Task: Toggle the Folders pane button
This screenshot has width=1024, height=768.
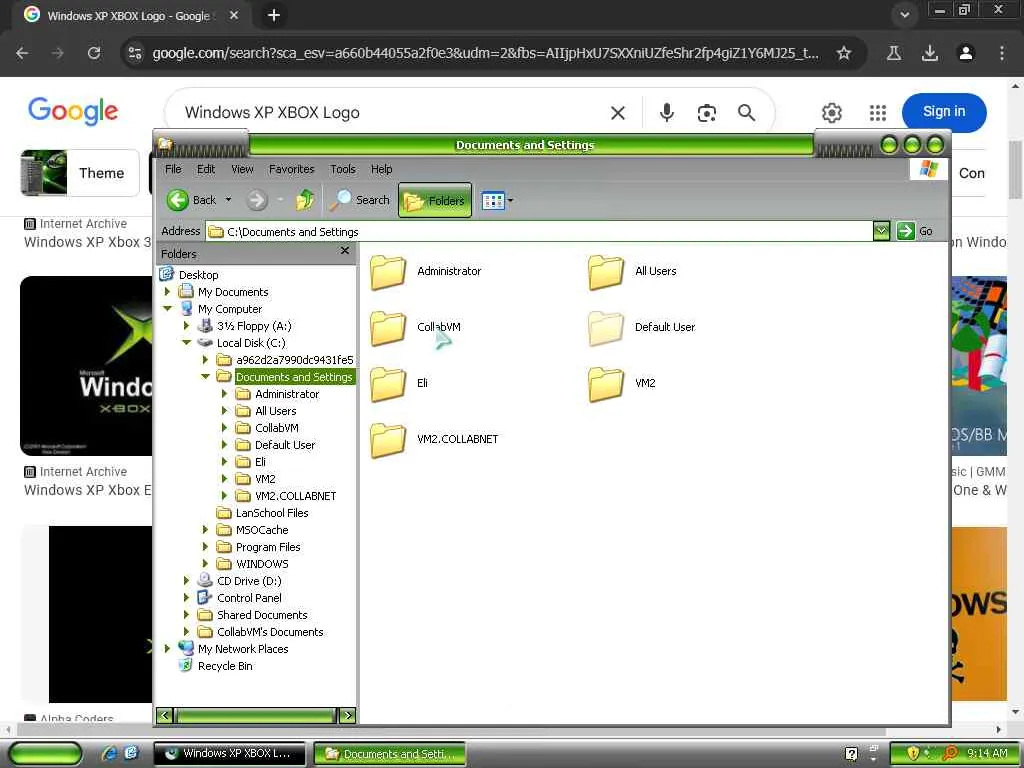Action: 435,200
